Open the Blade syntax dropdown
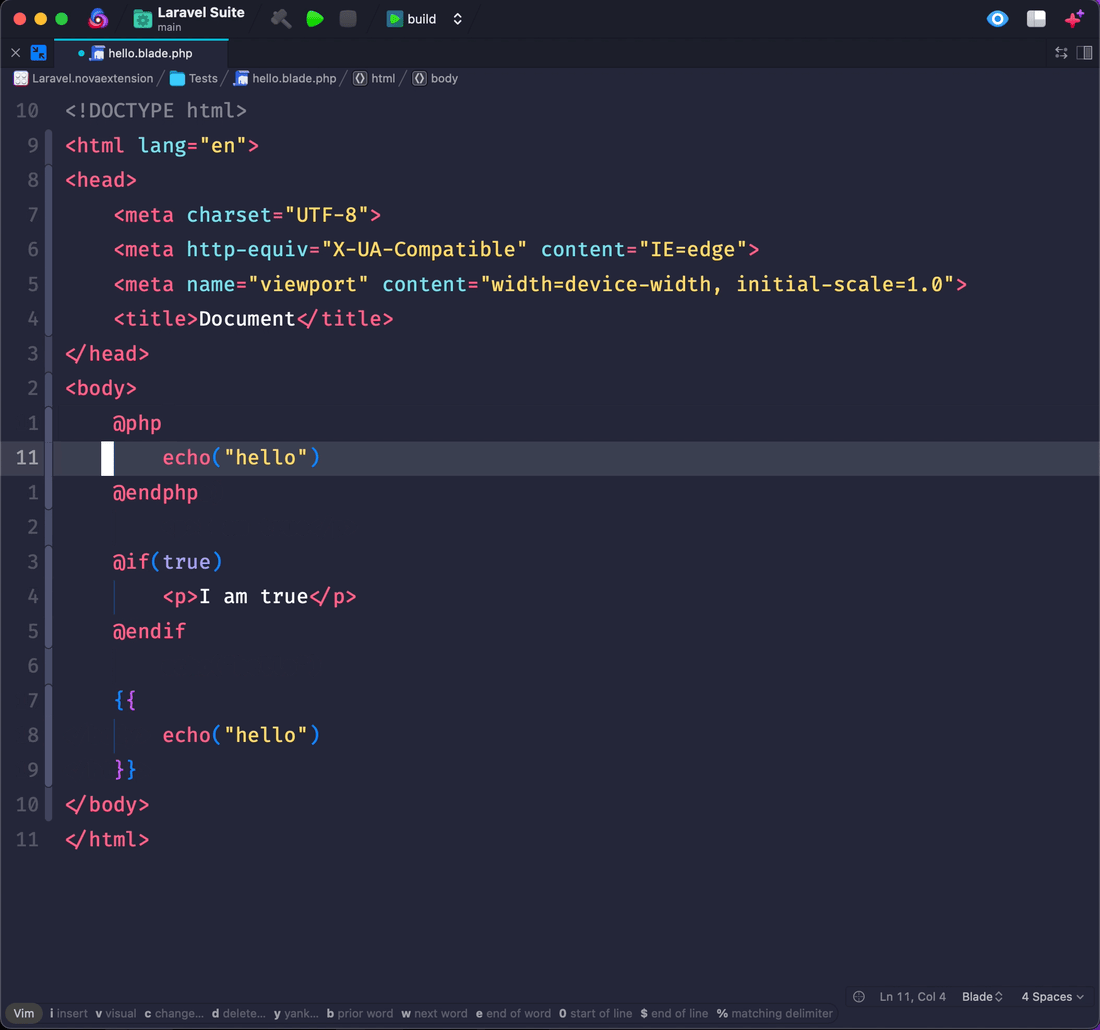The image size is (1100, 1030). [981, 996]
